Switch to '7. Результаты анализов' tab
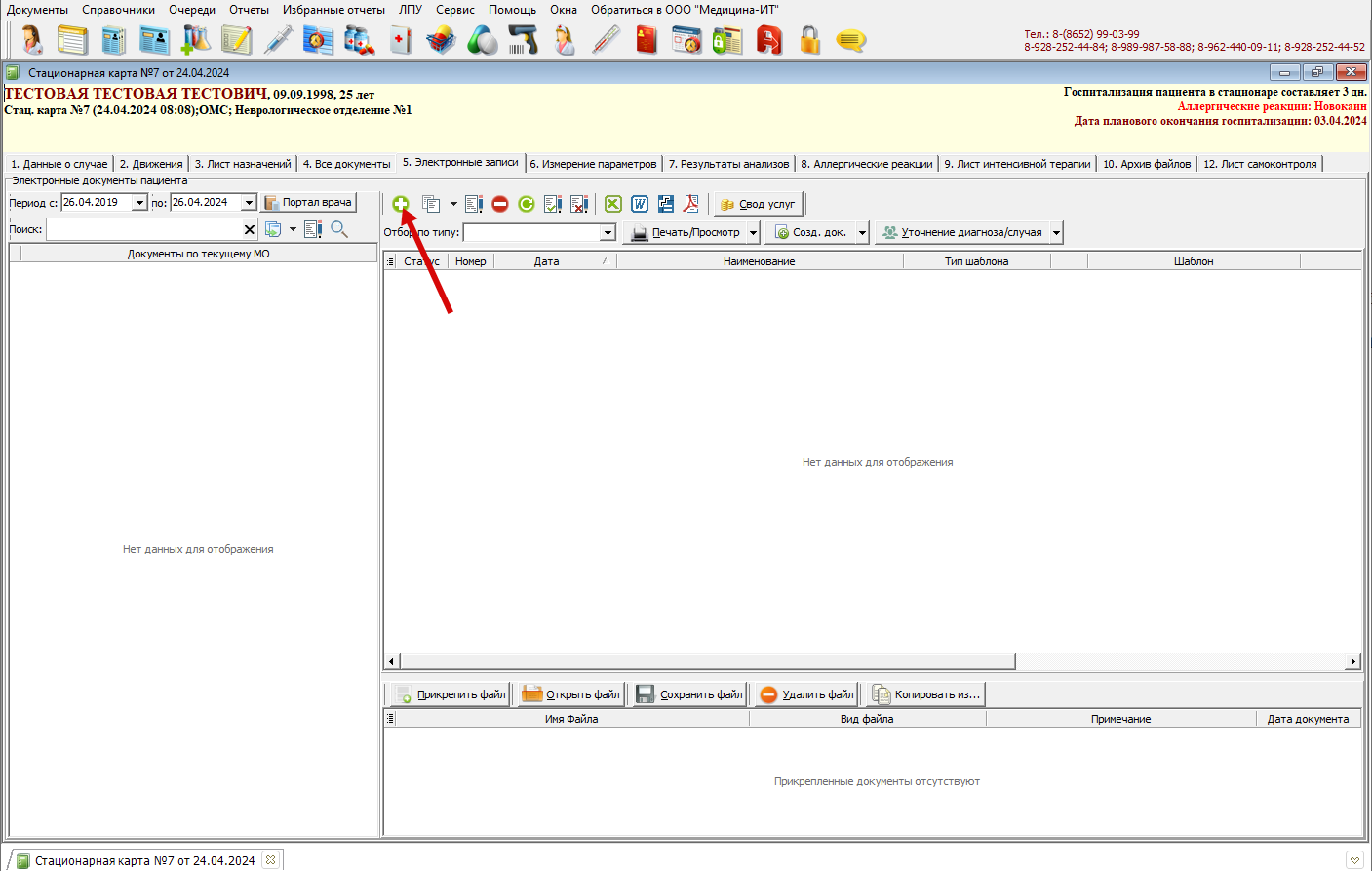Viewport: 1372px width, 871px height. tap(728, 164)
